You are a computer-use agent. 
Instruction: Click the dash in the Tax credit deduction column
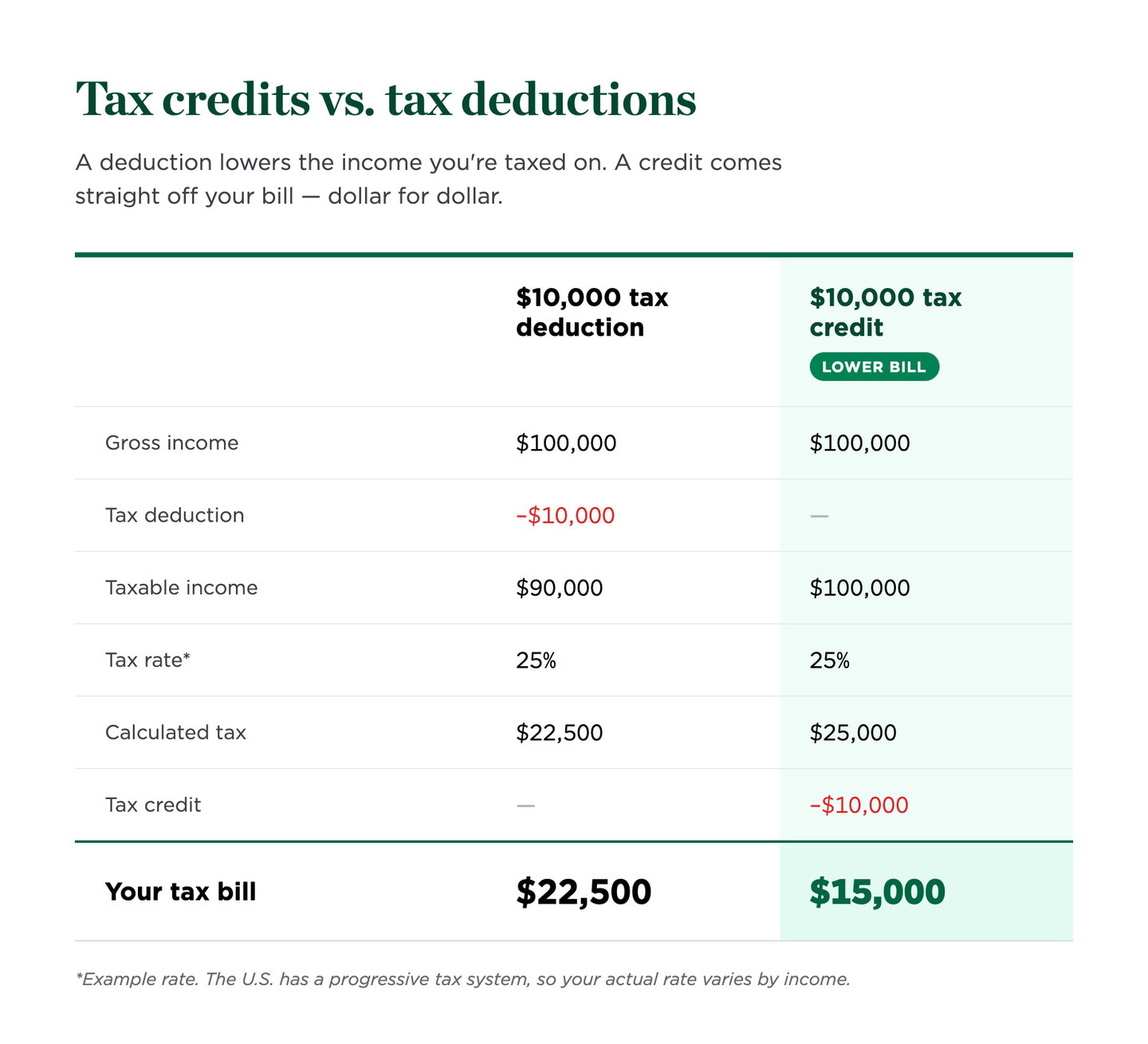(x=525, y=806)
